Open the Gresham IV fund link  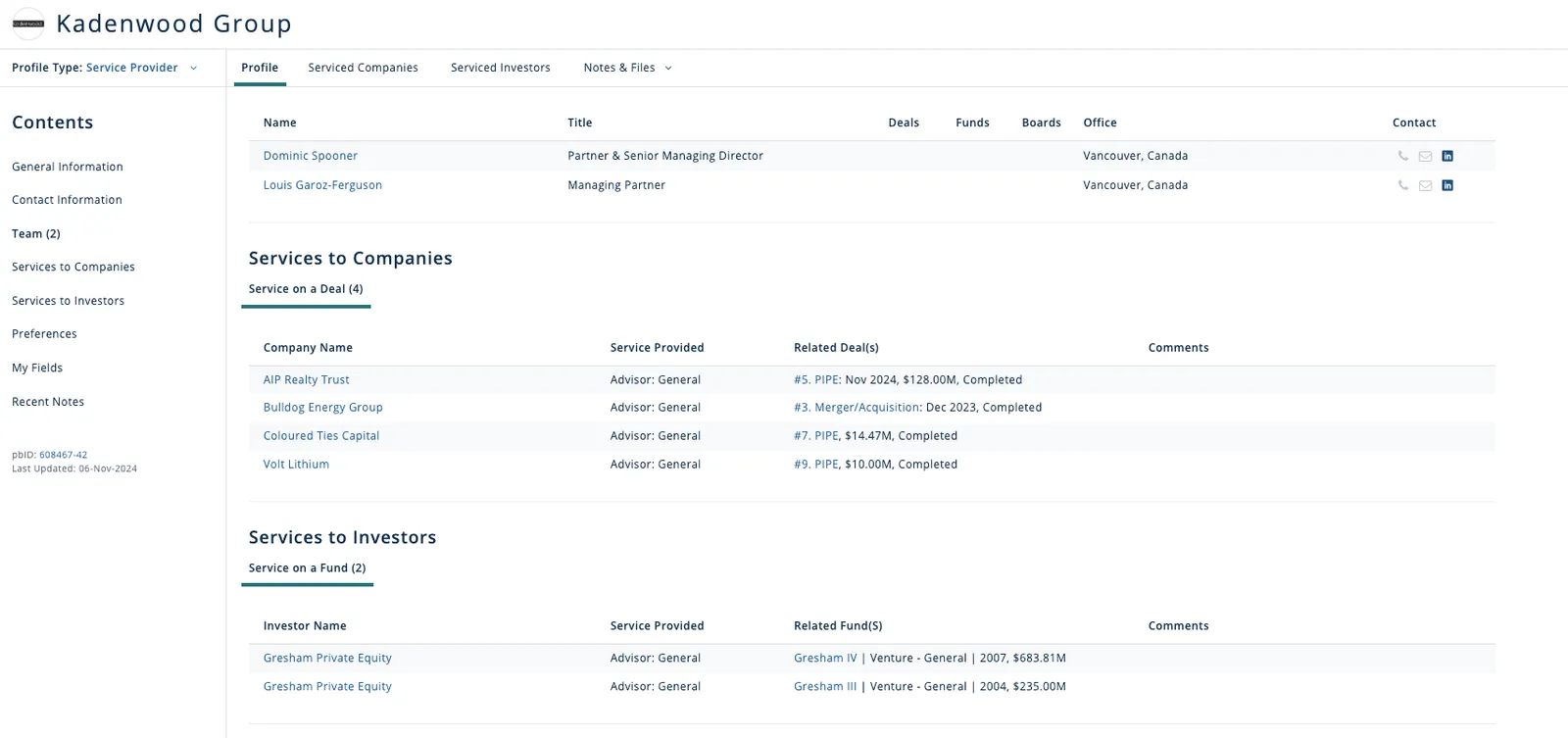click(x=825, y=659)
